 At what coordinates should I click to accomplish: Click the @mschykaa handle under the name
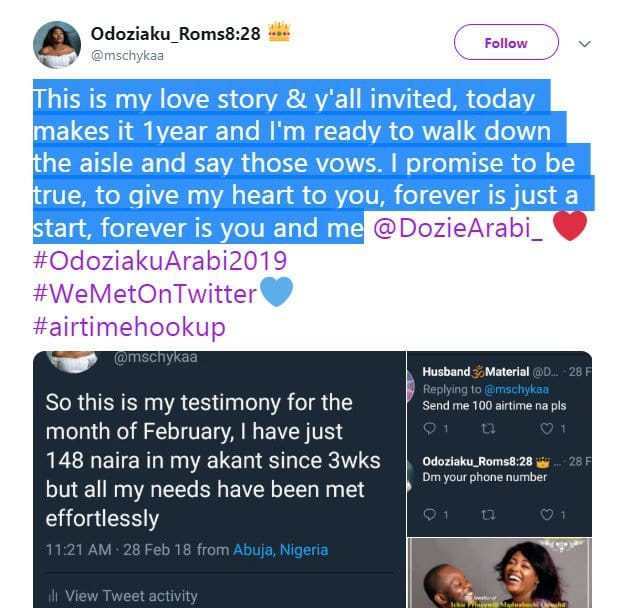[127, 55]
